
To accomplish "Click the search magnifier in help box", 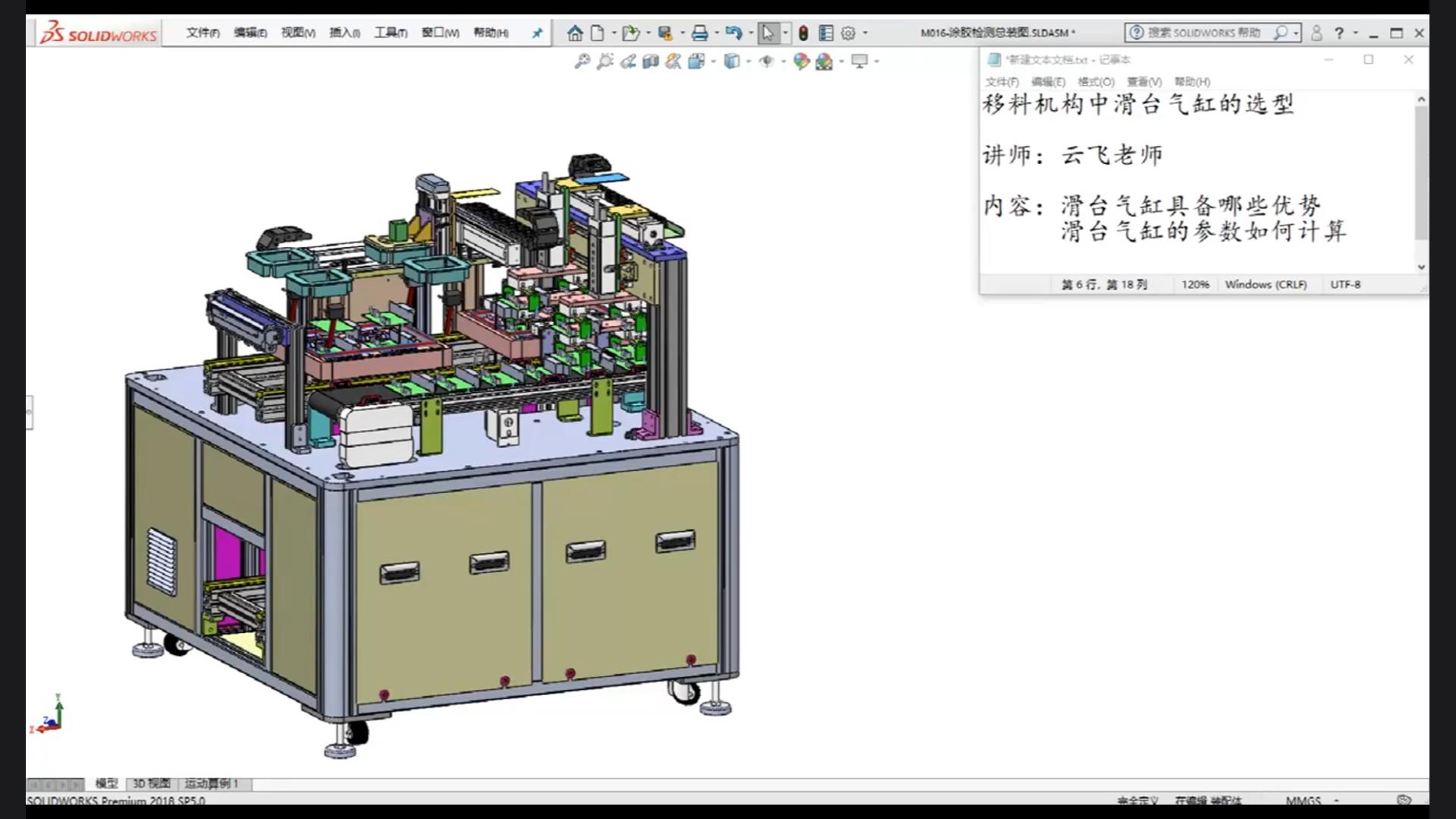I will point(1281,33).
